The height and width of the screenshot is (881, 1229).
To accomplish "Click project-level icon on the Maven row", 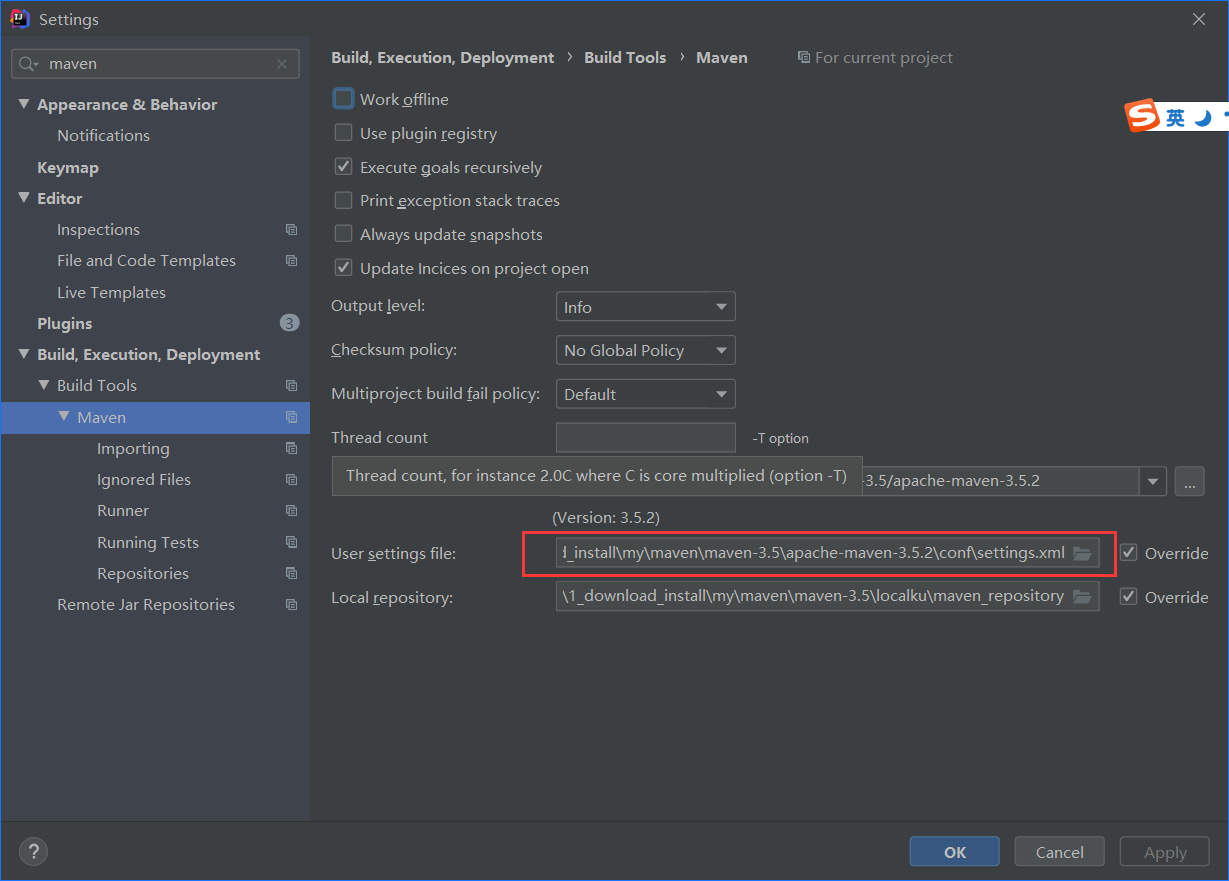I will [291, 417].
